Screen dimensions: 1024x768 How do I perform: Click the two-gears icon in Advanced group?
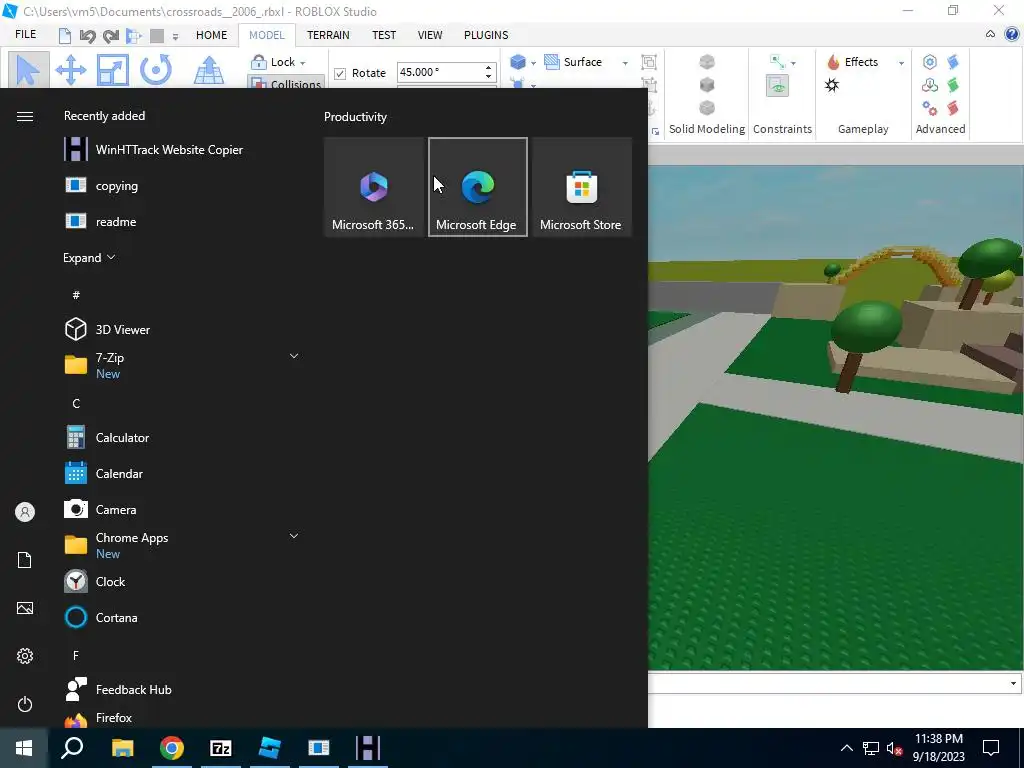pyautogui.click(x=930, y=108)
